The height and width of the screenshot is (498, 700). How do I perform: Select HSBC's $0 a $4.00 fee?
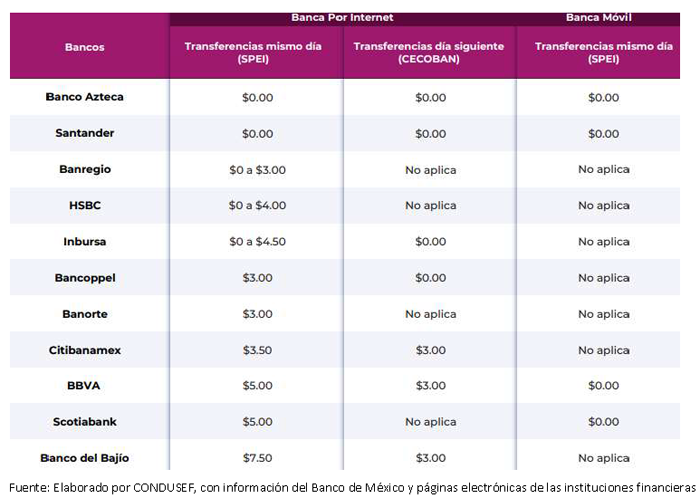[x=257, y=205]
